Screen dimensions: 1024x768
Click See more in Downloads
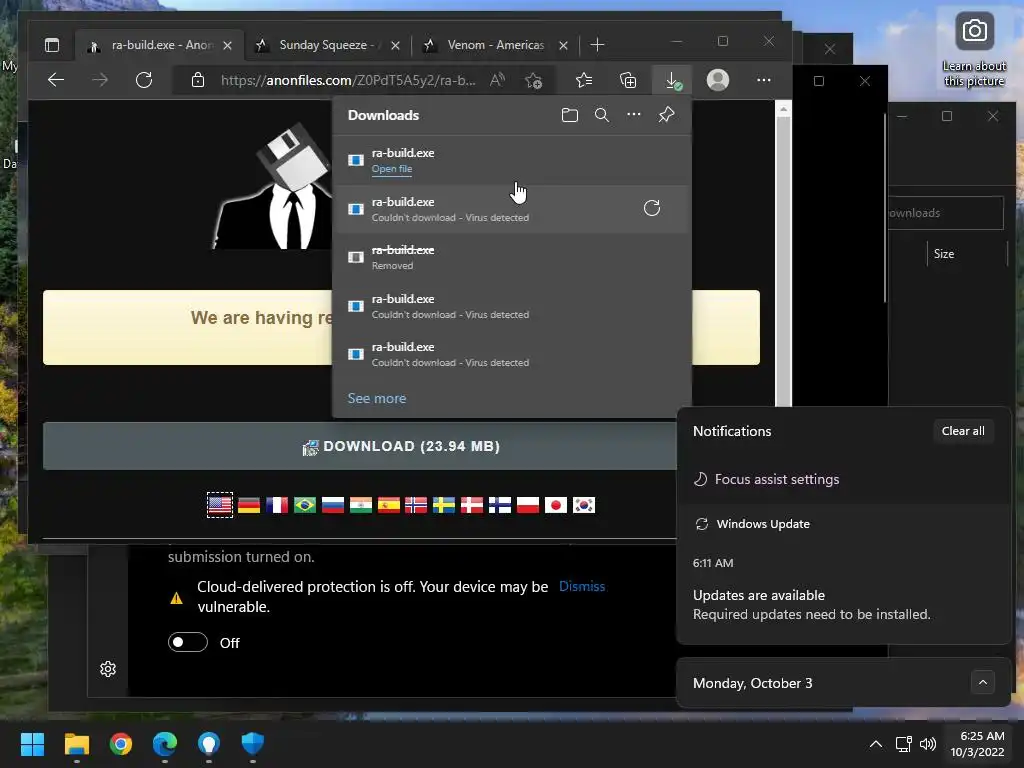point(377,398)
